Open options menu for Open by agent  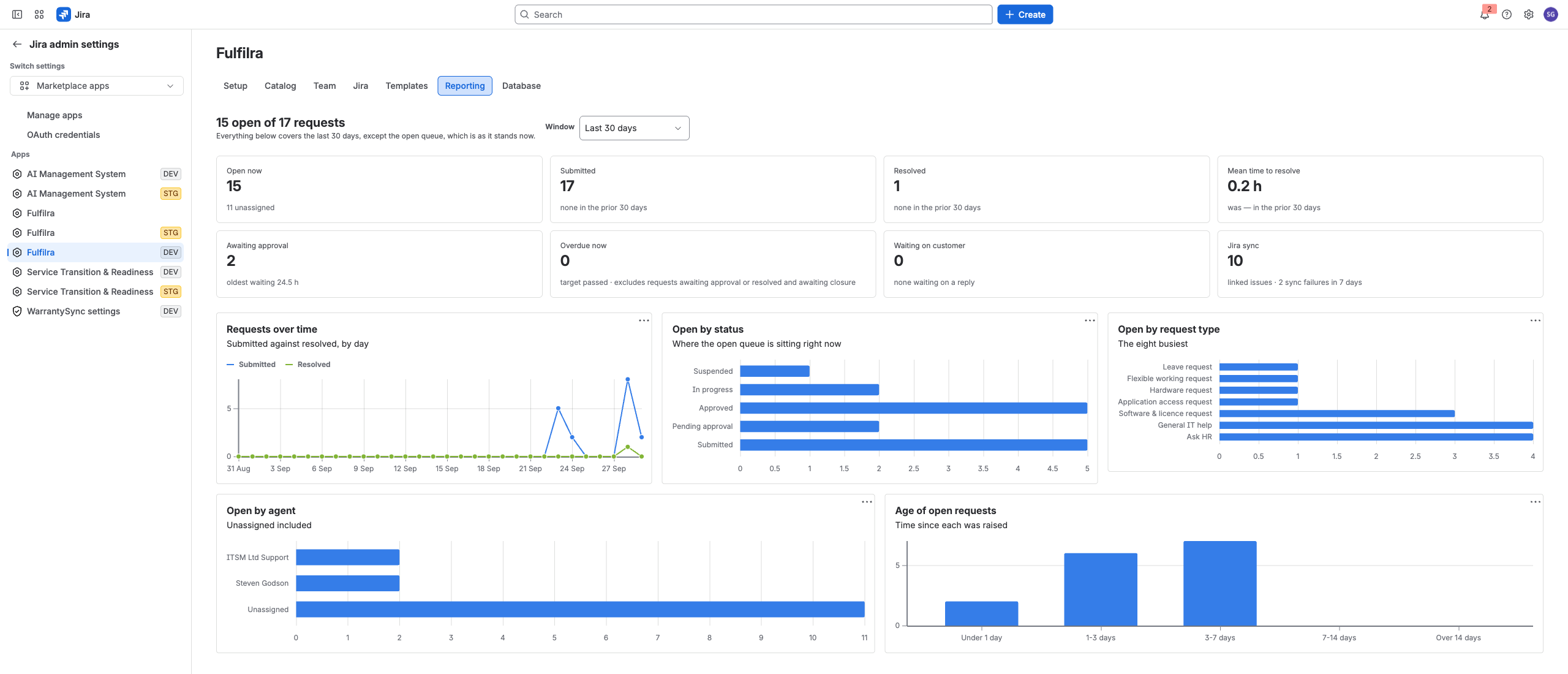(867, 502)
